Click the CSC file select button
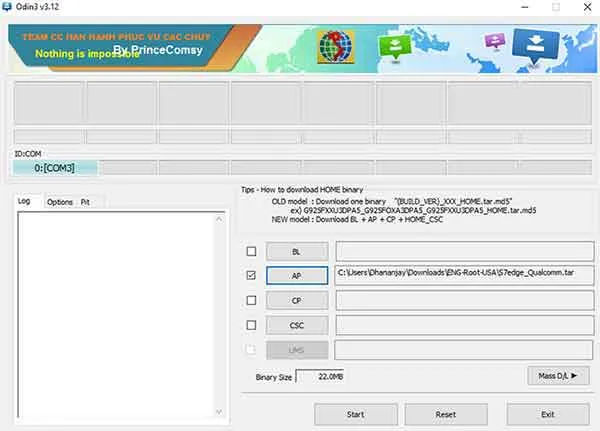600x431 pixels. pos(296,325)
